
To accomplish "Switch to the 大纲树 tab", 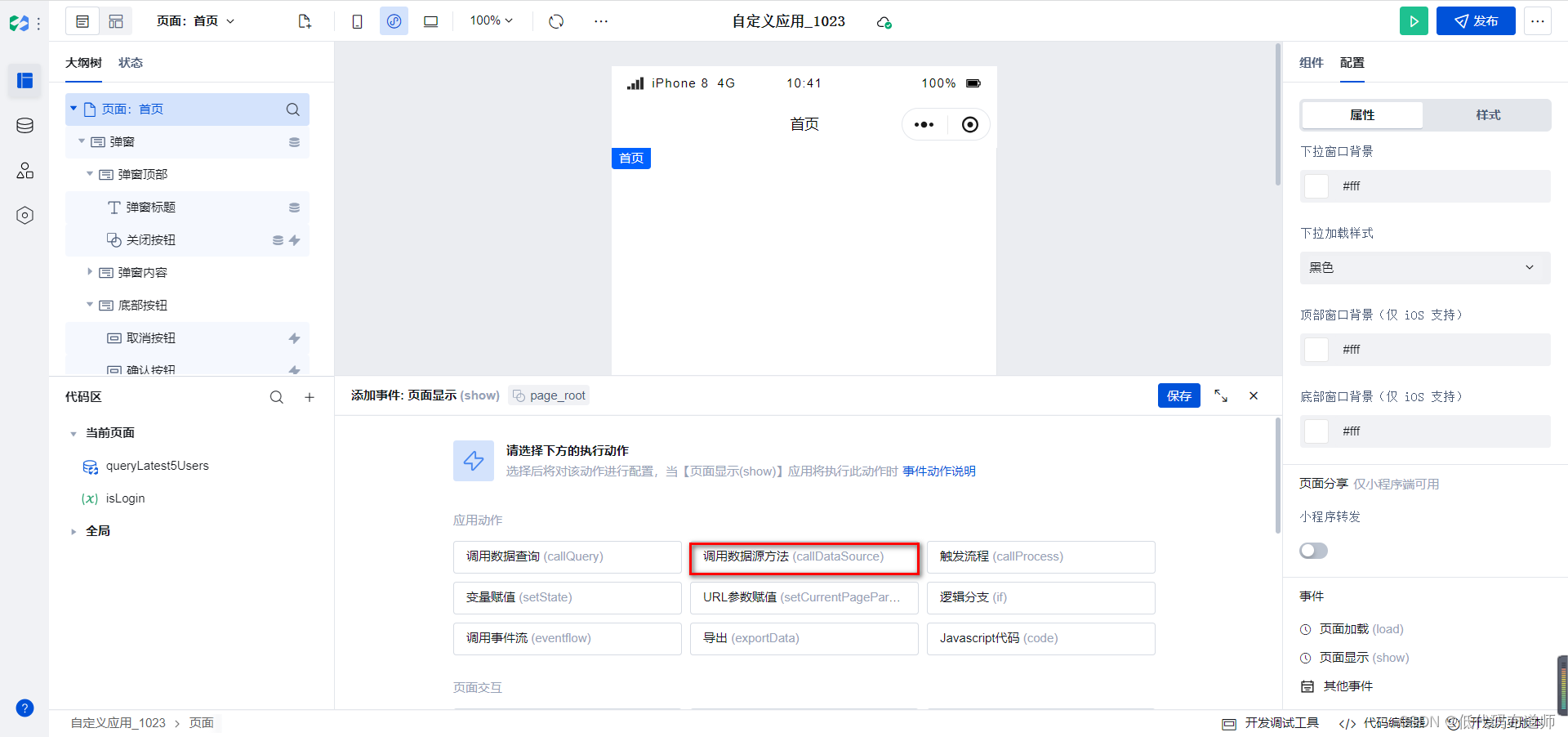I will coord(83,63).
